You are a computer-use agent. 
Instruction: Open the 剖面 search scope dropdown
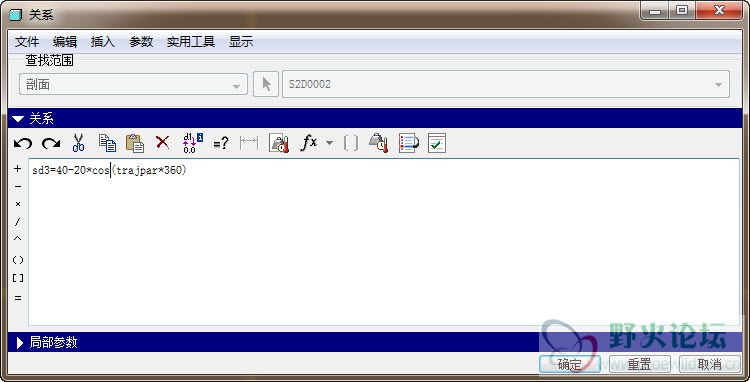133,85
